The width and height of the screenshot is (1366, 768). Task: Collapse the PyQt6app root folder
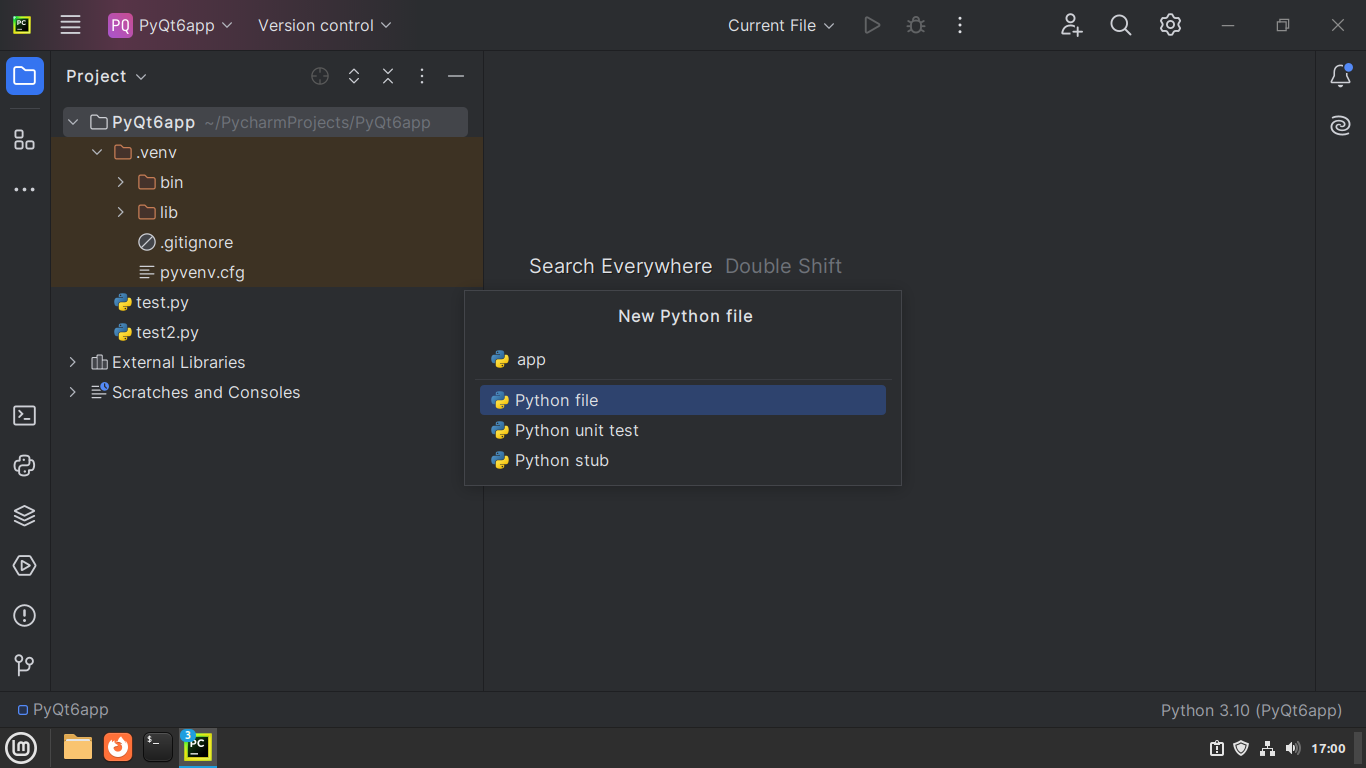[x=73, y=122]
